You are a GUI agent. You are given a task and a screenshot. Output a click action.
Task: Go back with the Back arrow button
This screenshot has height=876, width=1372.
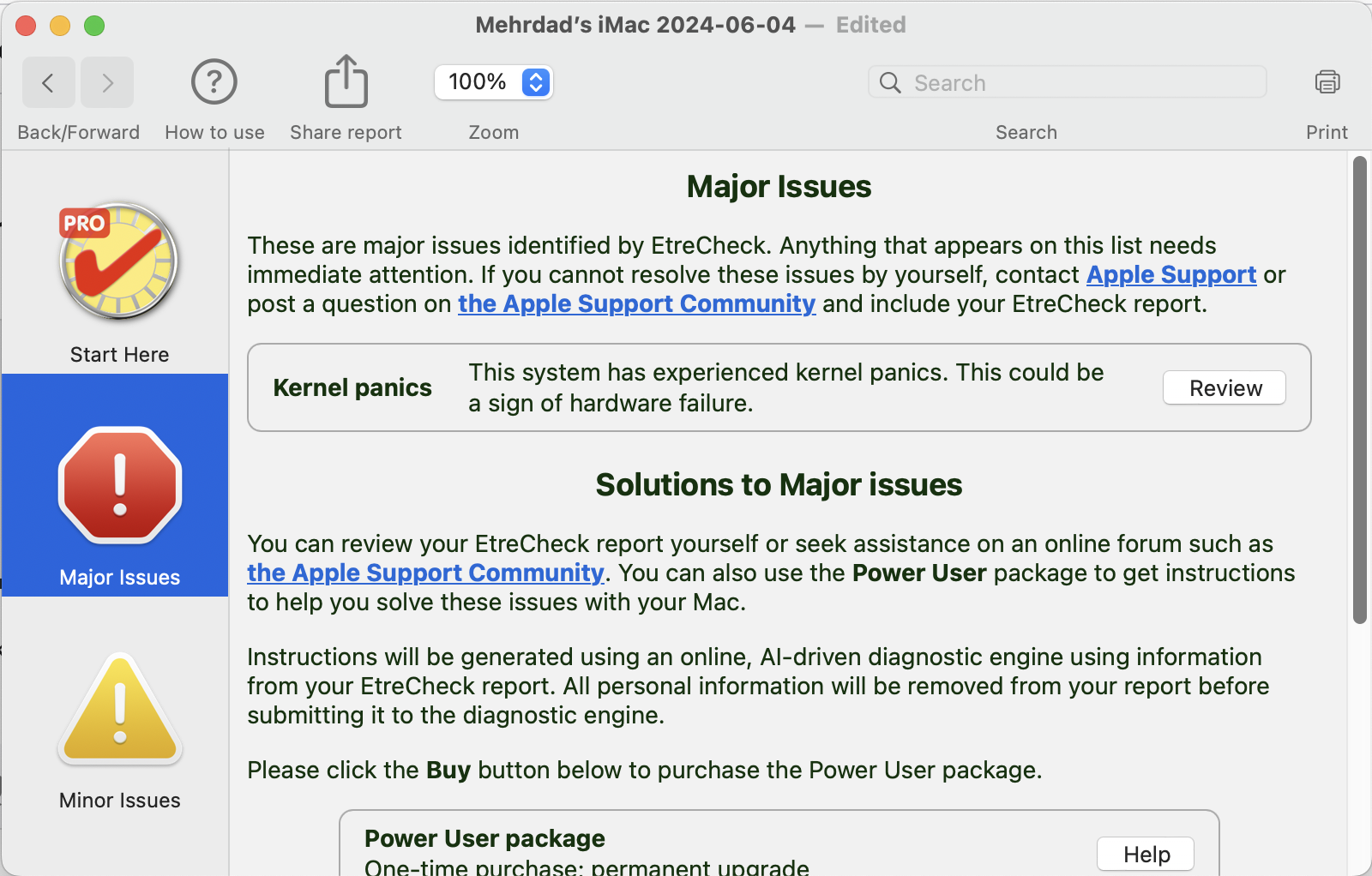tap(48, 82)
